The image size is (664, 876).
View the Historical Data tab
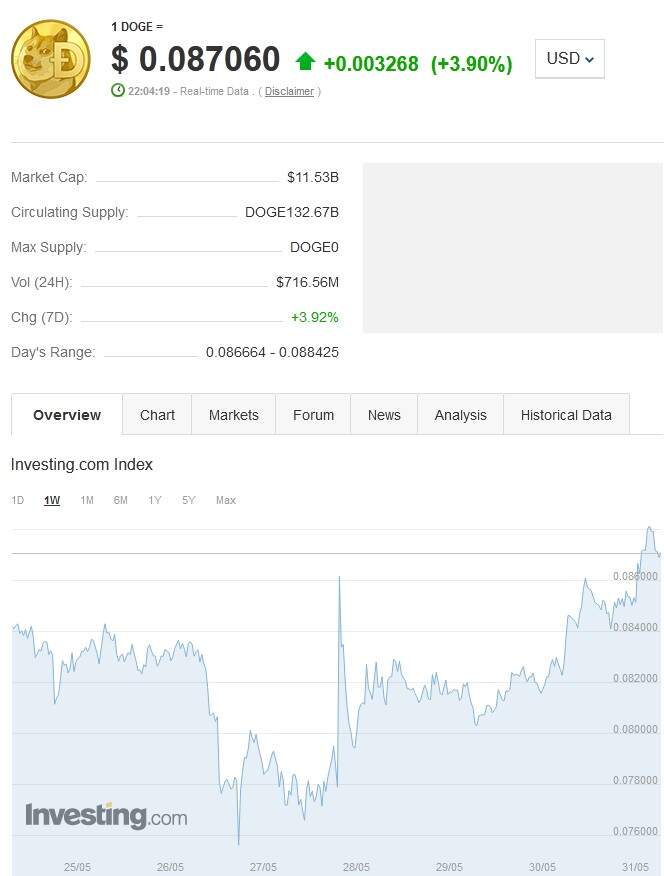click(566, 415)
